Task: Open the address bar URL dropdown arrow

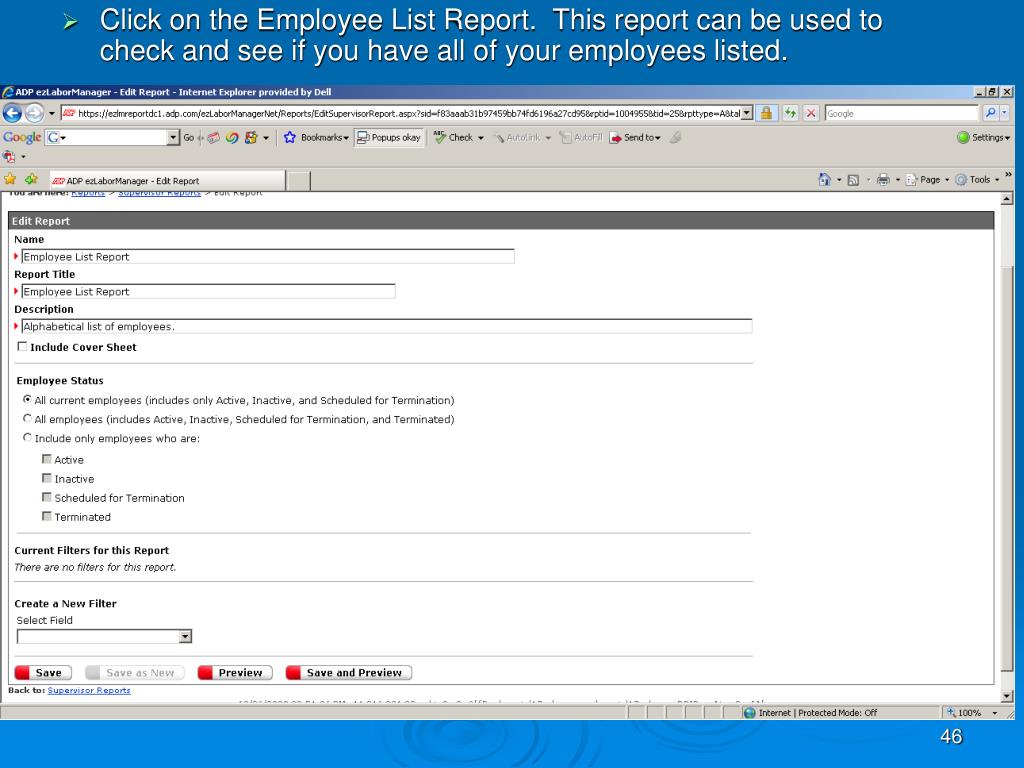Action: coord(746,113)
